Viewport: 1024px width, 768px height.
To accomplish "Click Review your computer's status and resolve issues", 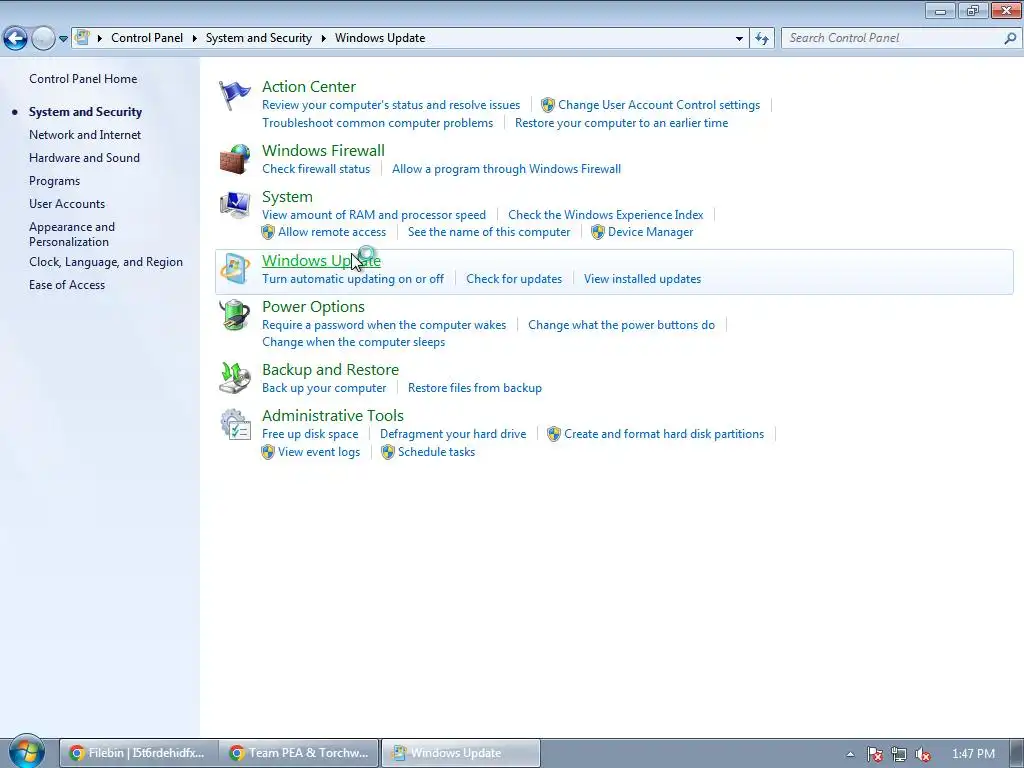I will pyautogui.click(x=391, y=105).
